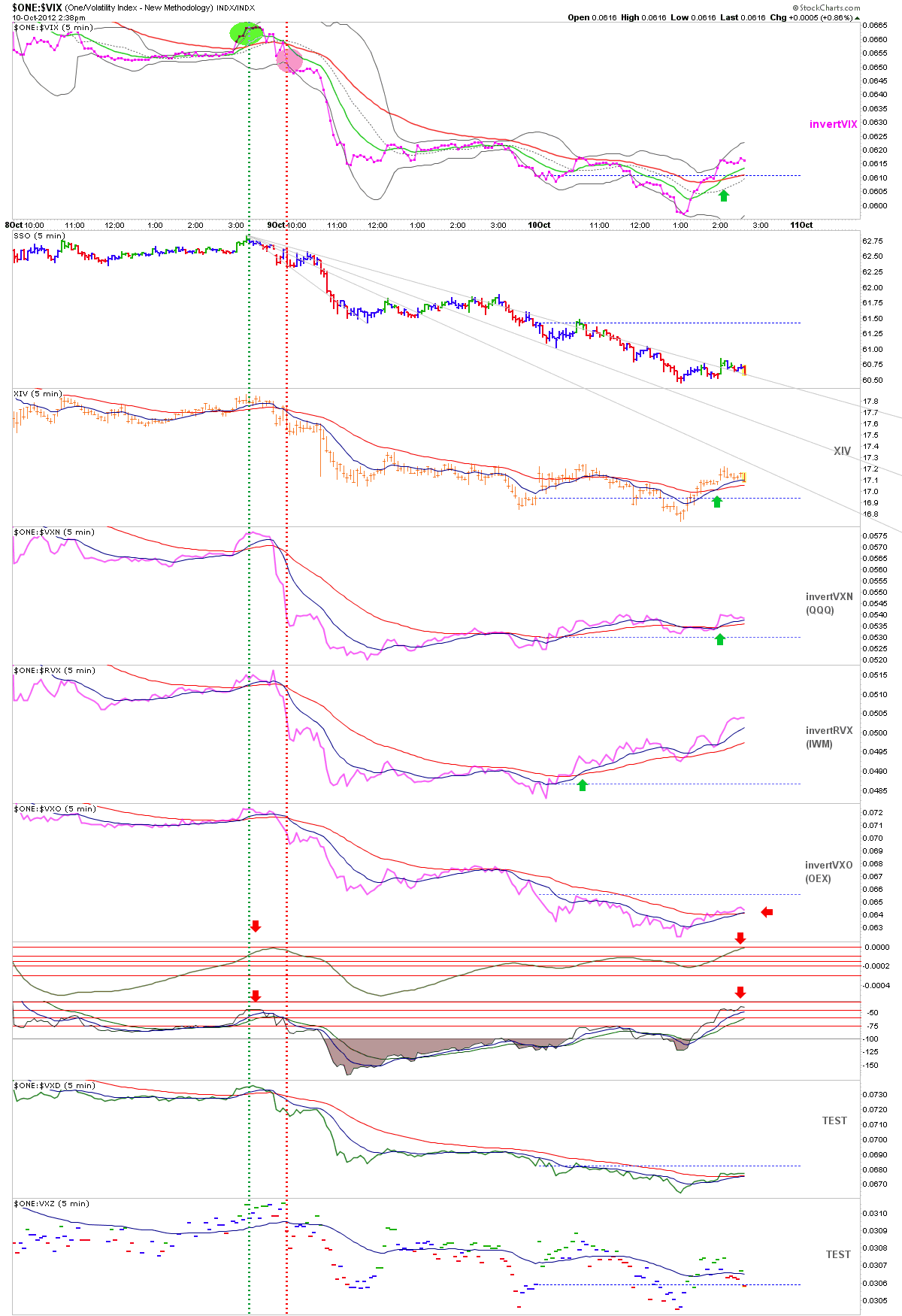Click the 'invertVXN (QQQ)' annotation
The width and height of the screenshot is (902, 1316).
pos(829,603)
